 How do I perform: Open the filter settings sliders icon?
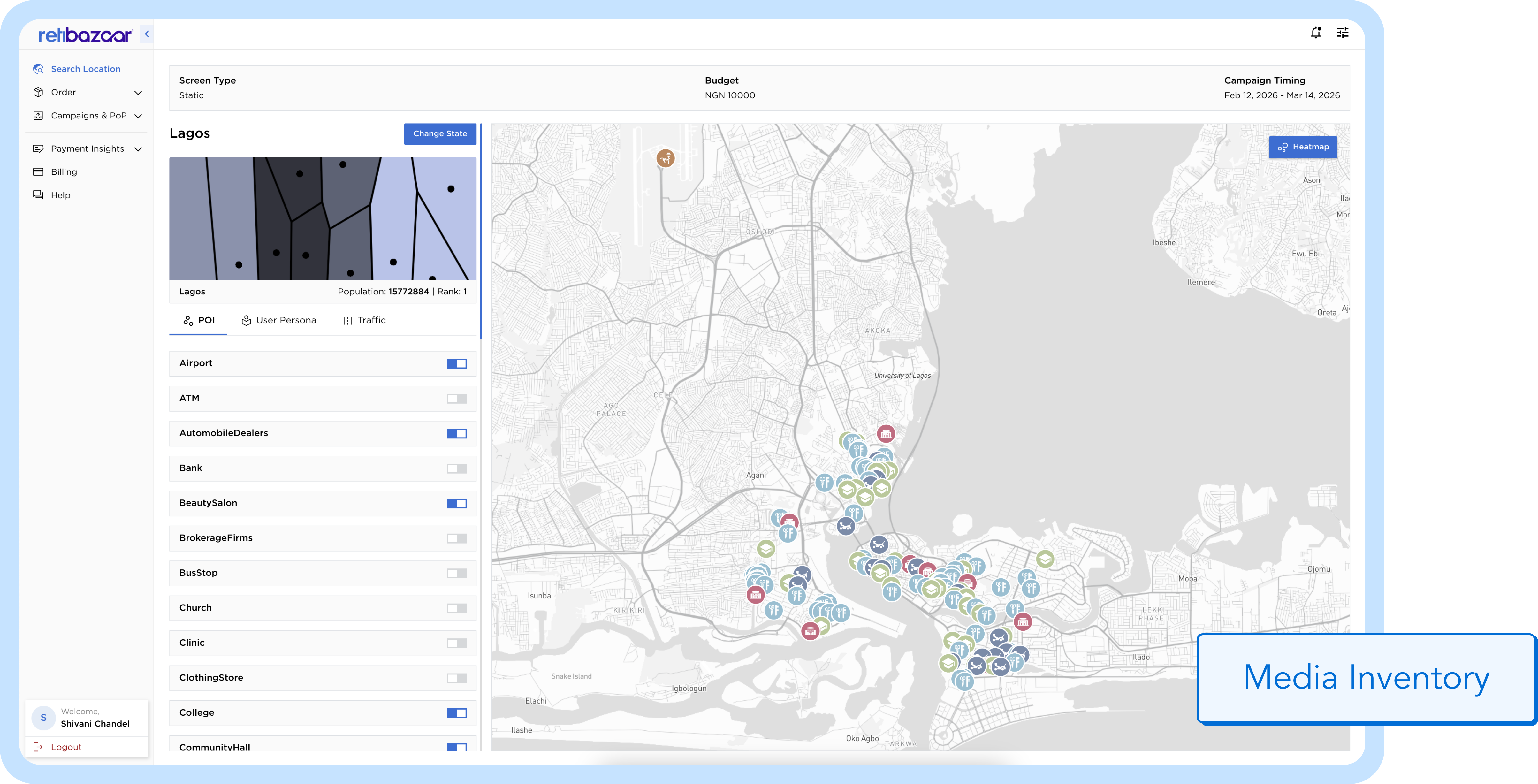(1343, 33)
